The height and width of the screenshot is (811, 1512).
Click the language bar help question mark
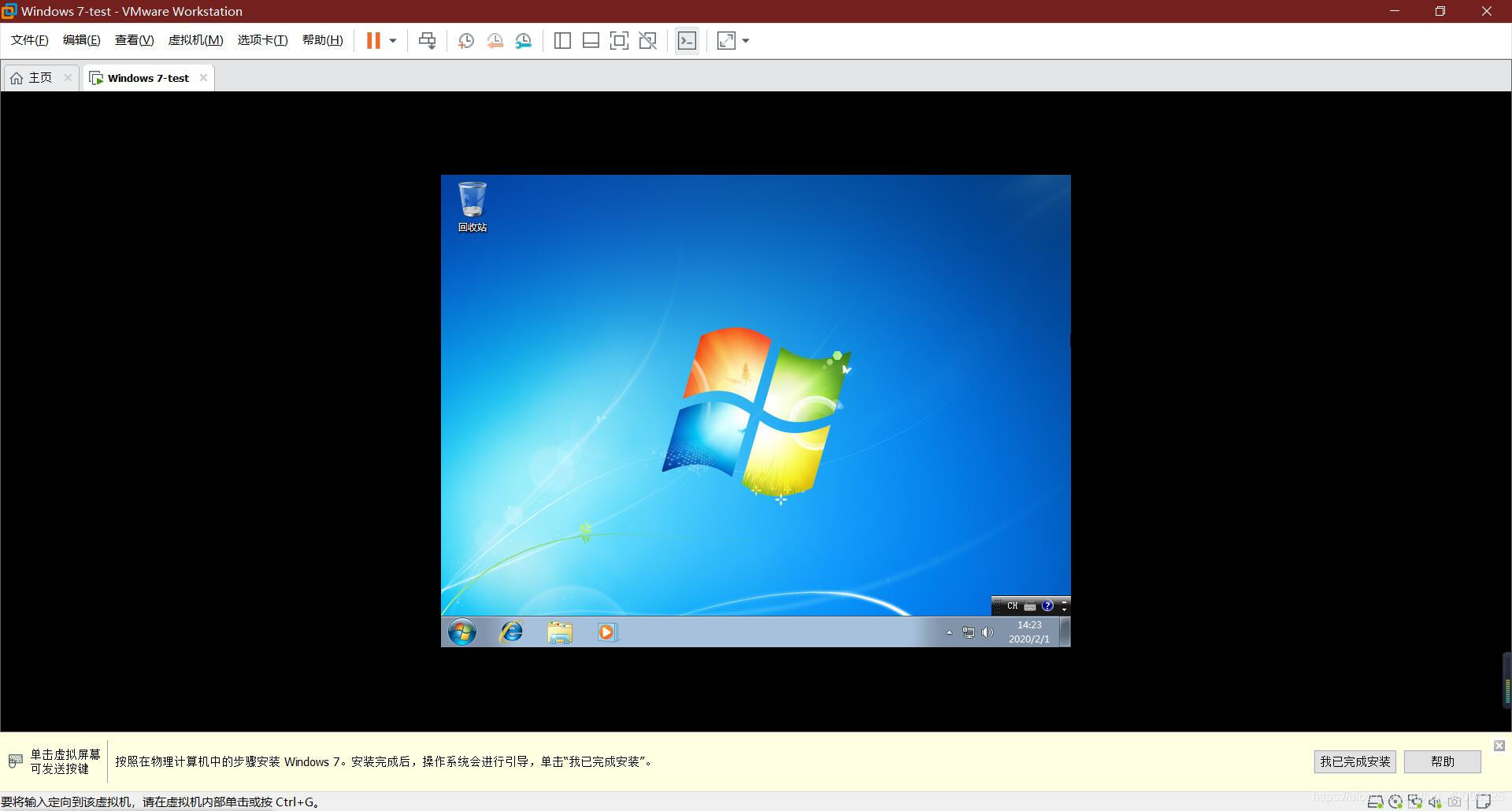(x=1047, y=605)
